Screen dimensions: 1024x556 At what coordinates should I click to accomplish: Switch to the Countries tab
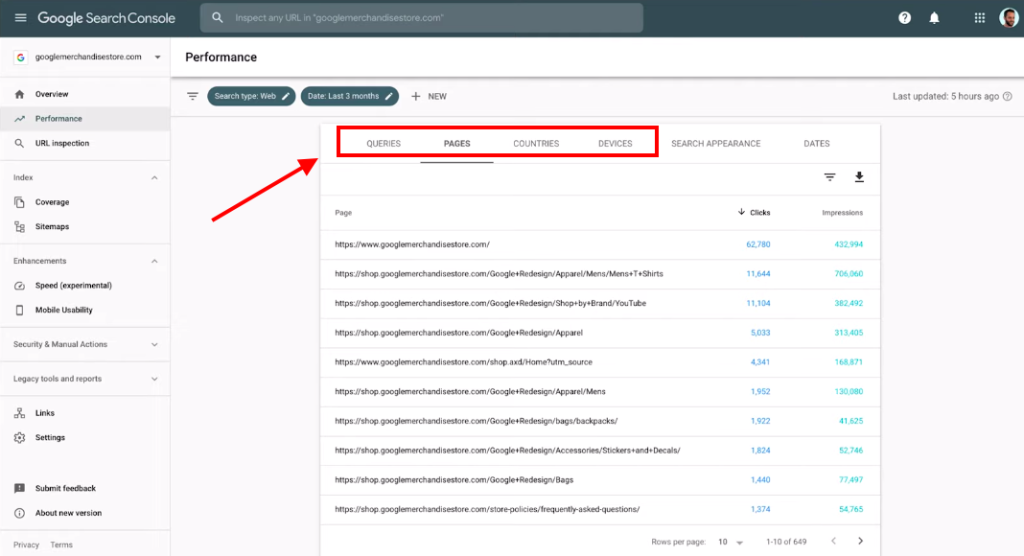pyautogui.click(x=536, y=144)
